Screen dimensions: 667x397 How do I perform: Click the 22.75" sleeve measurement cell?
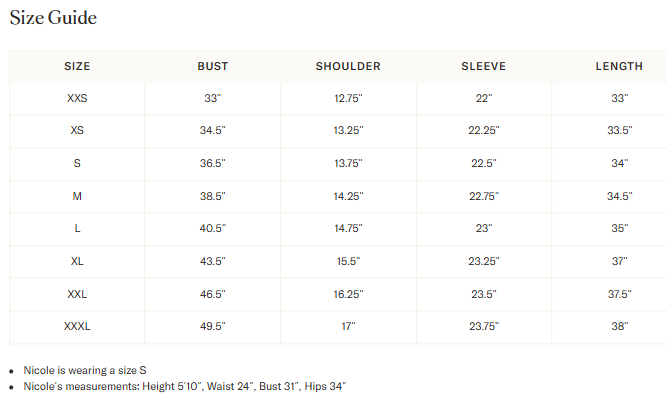pyautogui.click(x=484, y=196)
